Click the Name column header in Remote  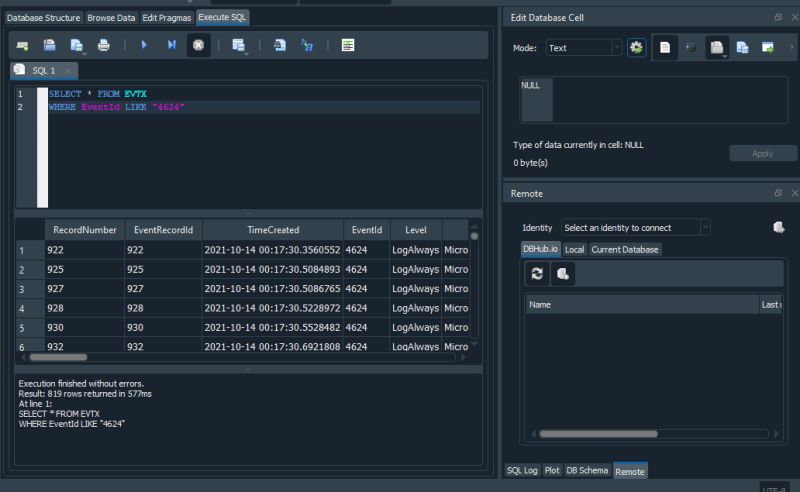tap(642, 305)
